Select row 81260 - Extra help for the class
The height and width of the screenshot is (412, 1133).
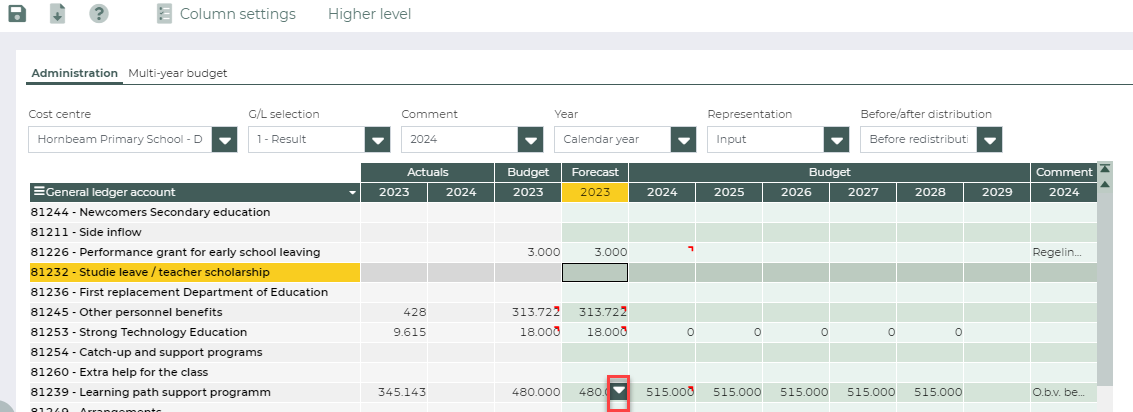(x=195, y=372)
